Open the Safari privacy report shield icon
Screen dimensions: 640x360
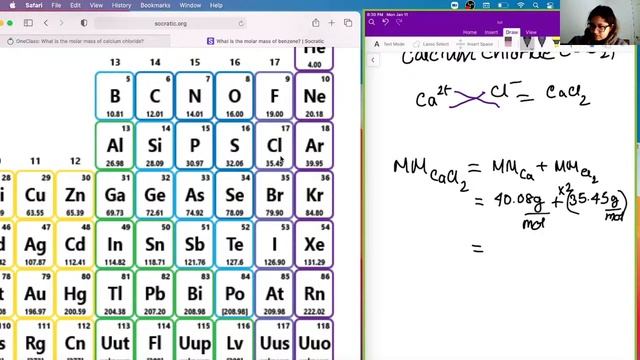(x=84, y=23)
